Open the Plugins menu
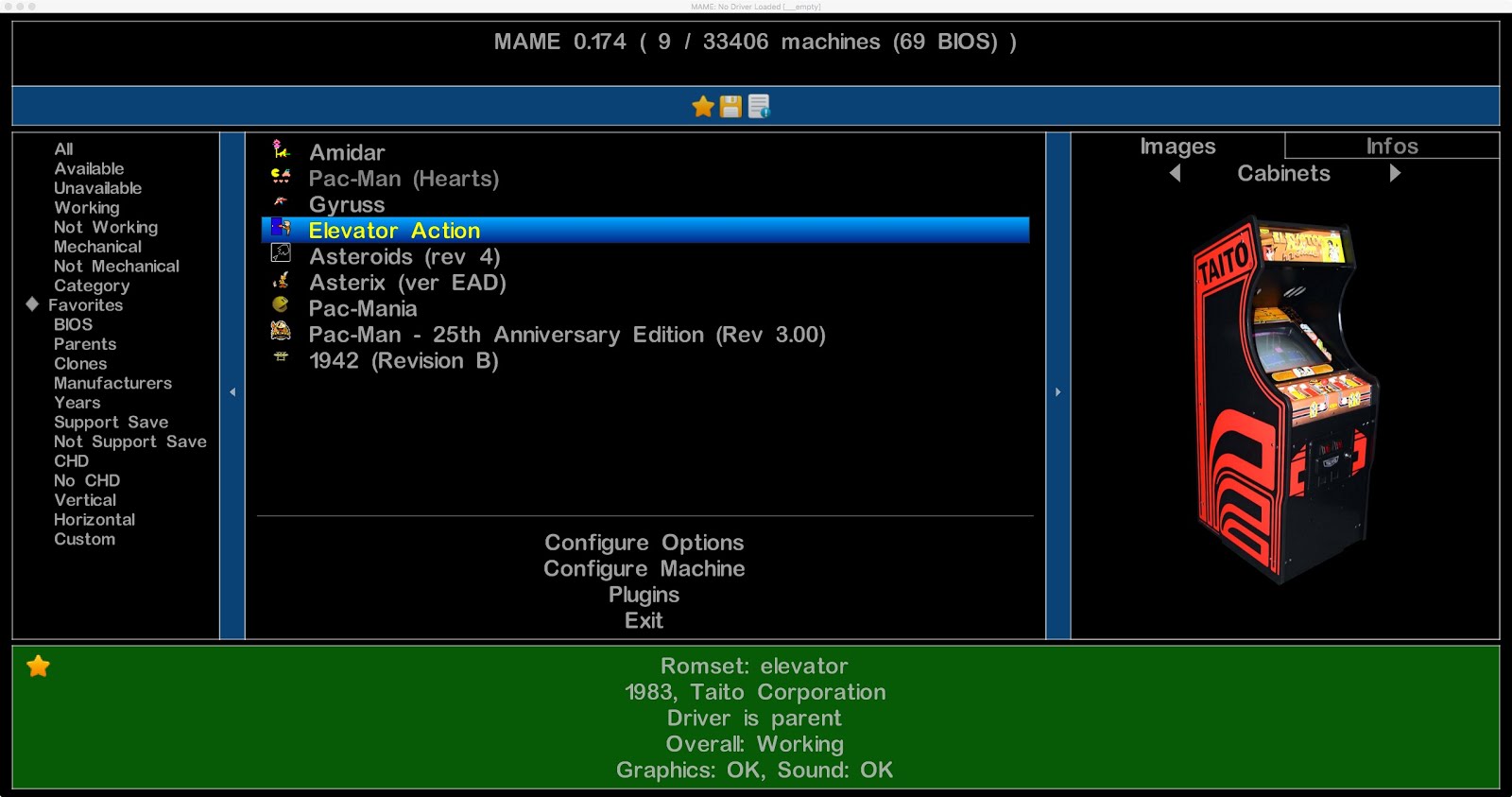 [x=644, y=595]
